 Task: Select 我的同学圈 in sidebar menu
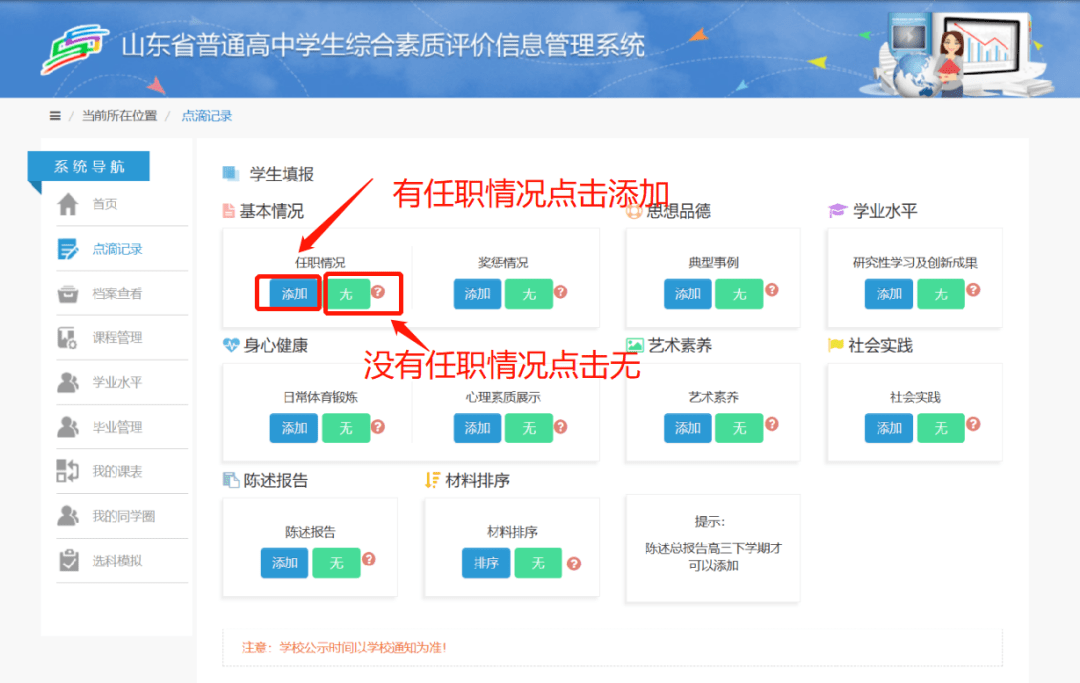click(x=123, y=517)
